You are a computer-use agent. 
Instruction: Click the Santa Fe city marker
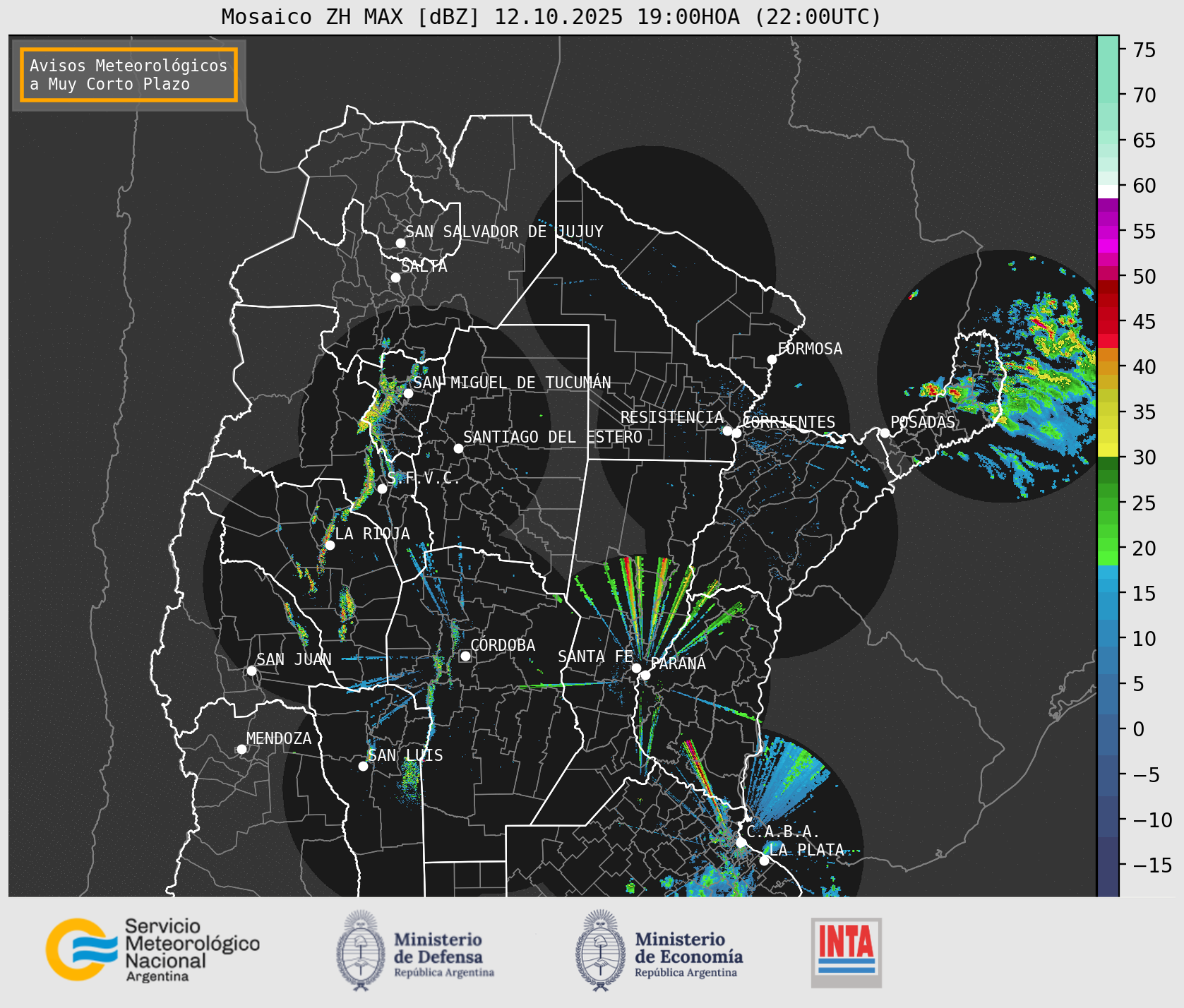pos(636,668)
